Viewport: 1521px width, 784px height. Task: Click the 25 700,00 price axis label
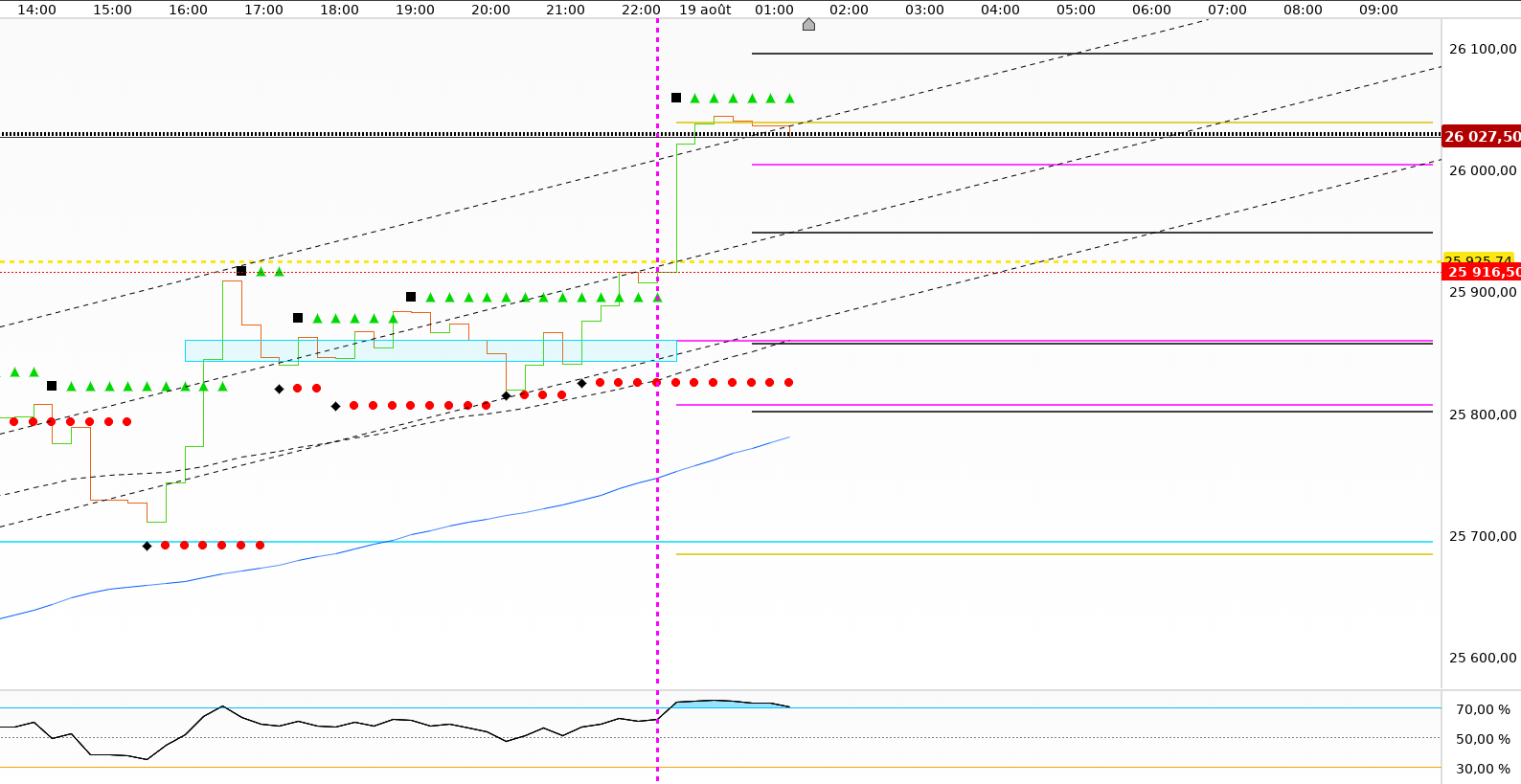pyautogui.click(x=1483, y=536)
